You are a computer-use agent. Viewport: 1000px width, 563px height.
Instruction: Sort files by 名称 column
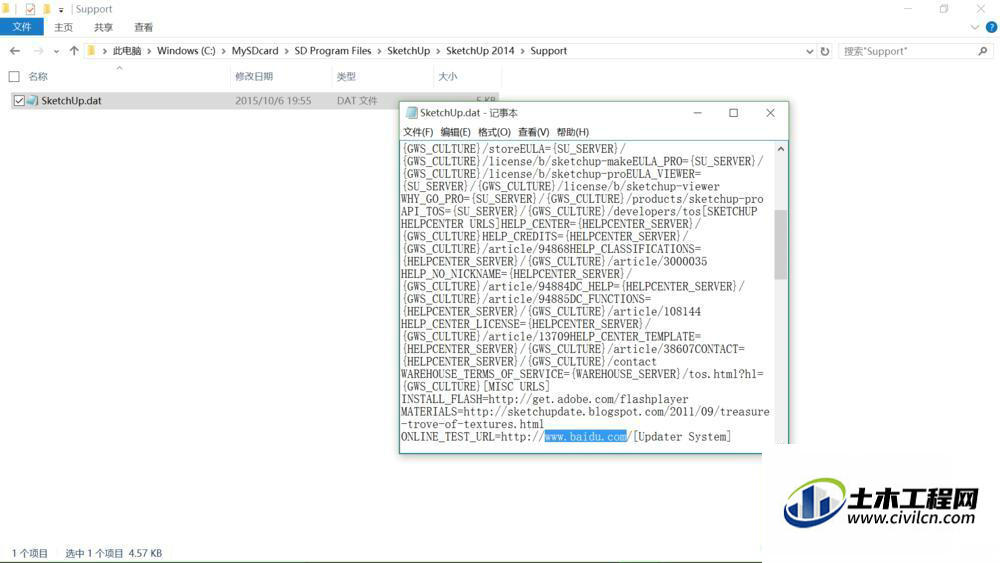pos(38,77)
